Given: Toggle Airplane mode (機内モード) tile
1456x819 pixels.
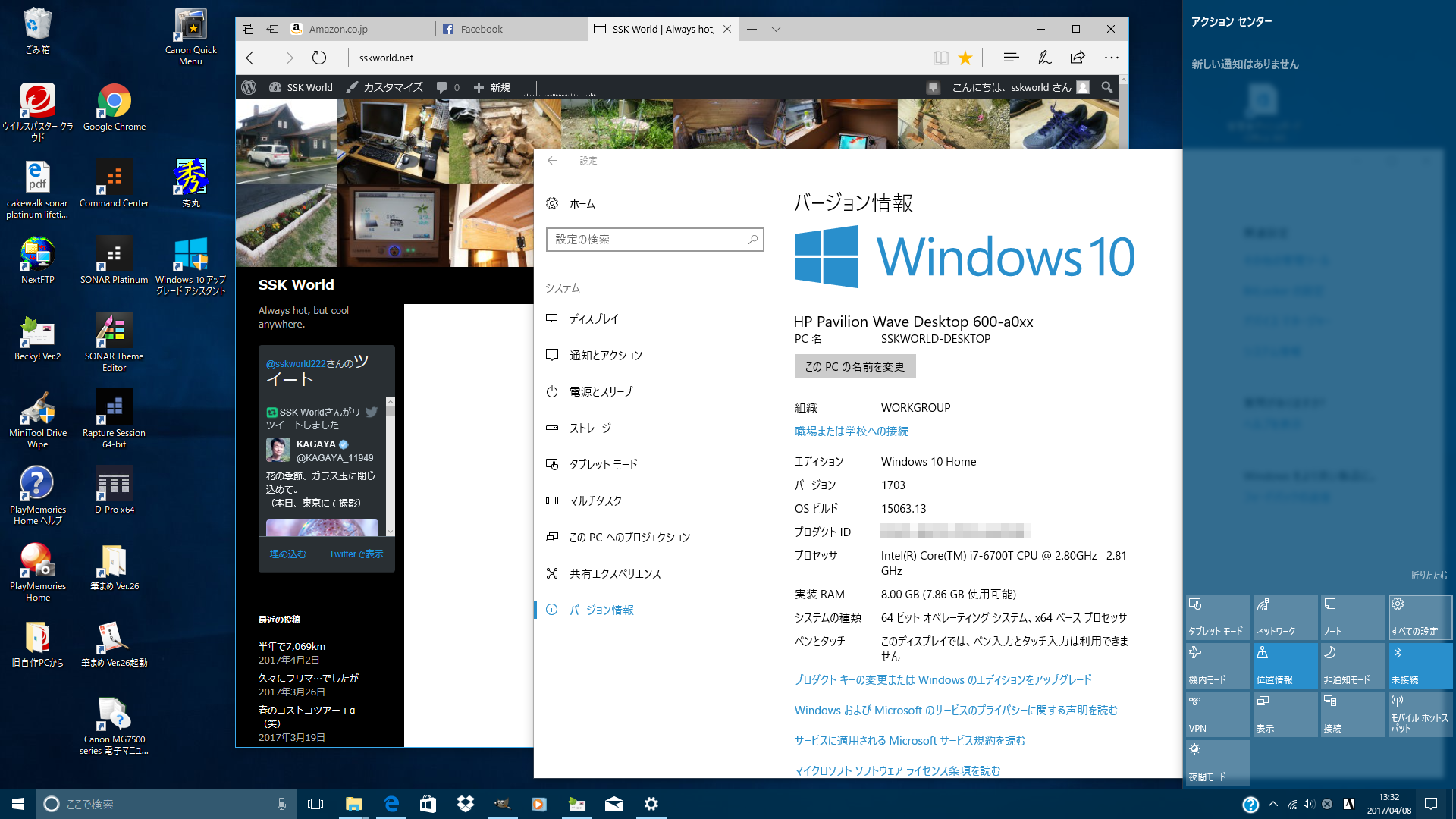Looking at the screenshot, I should pos(1218,666).
